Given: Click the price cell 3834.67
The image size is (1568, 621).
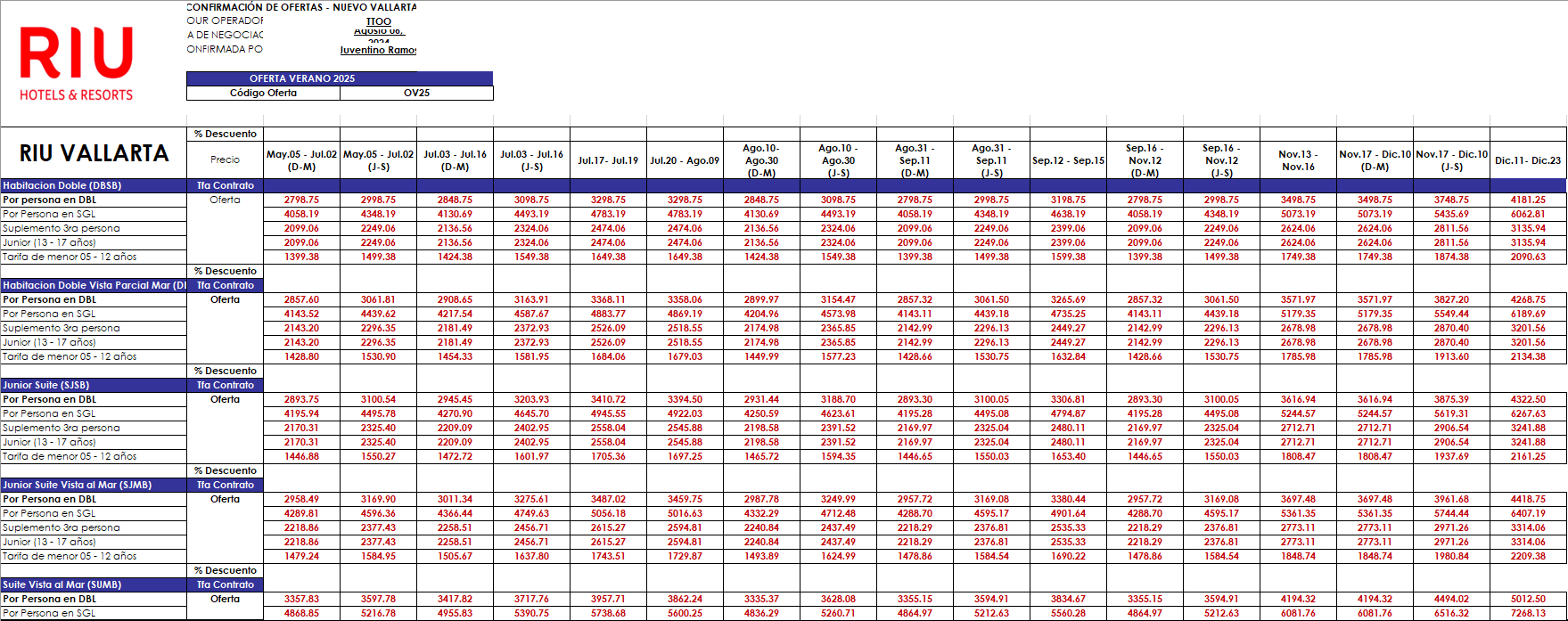Looking at the screenshot, I should point(1068,599).
